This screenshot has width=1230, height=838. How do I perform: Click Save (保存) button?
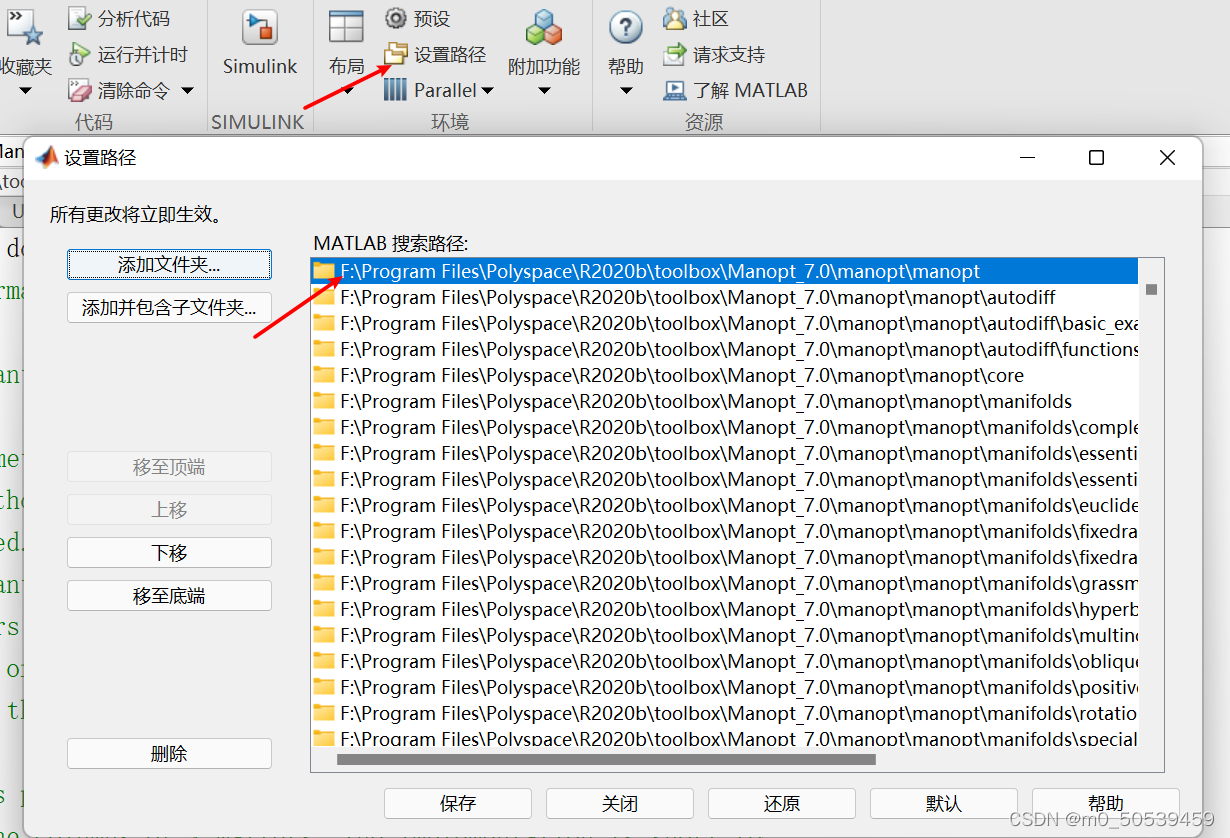click(x=458, y=804)
